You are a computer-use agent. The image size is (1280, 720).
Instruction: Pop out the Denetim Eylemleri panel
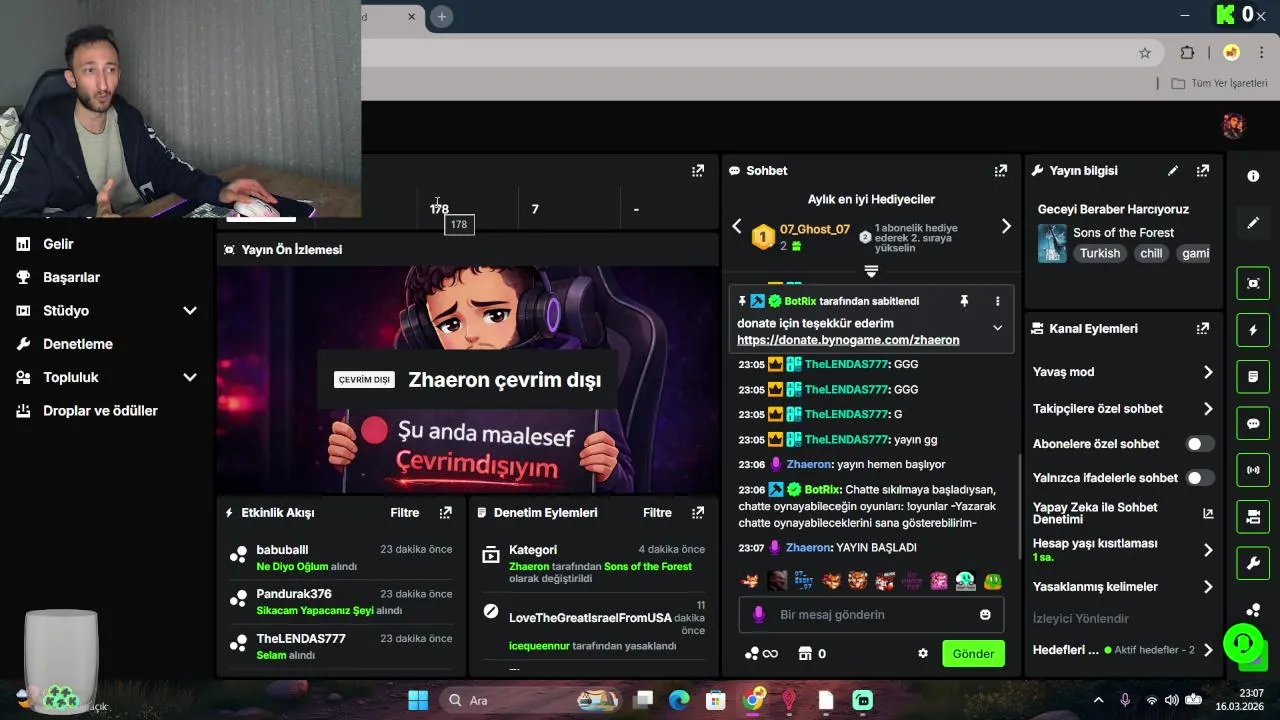click(698, 512)
